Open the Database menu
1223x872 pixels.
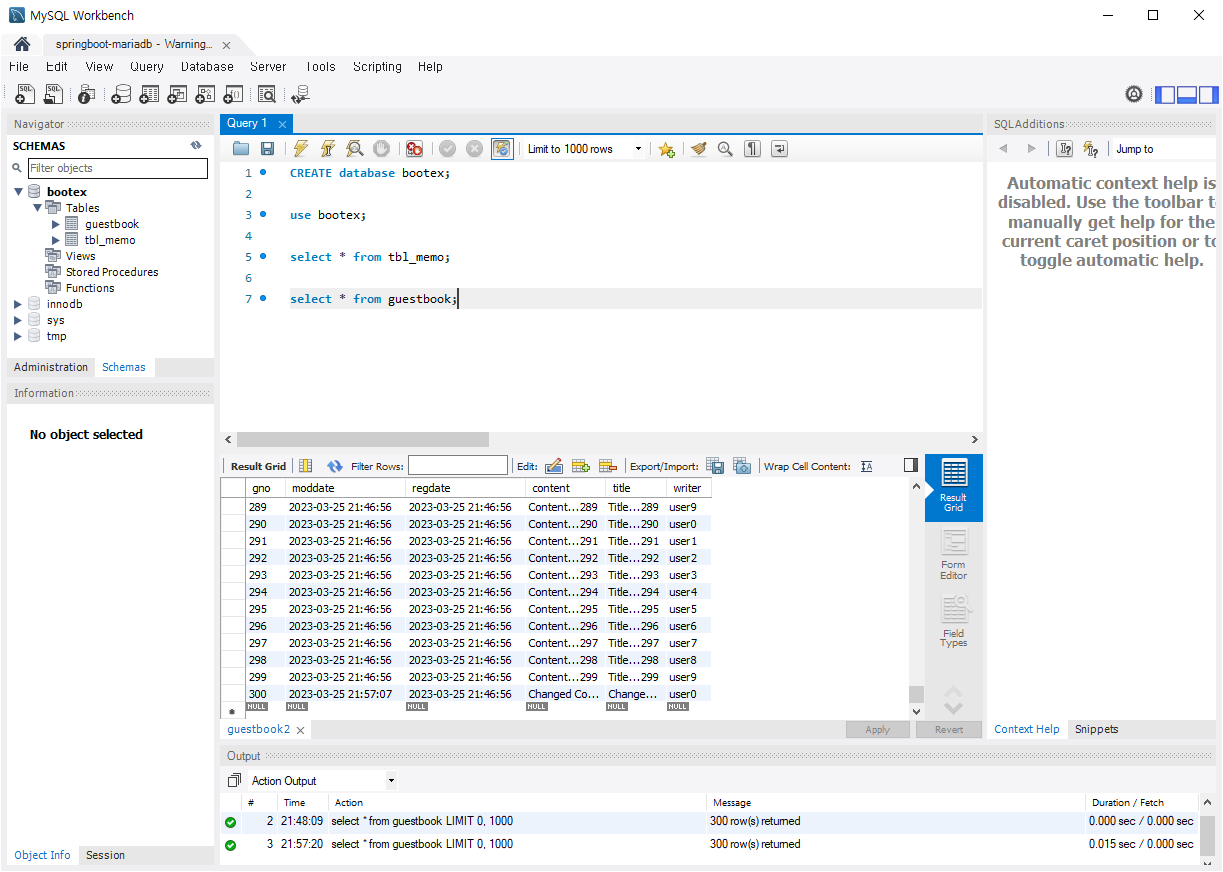point(207,67)
